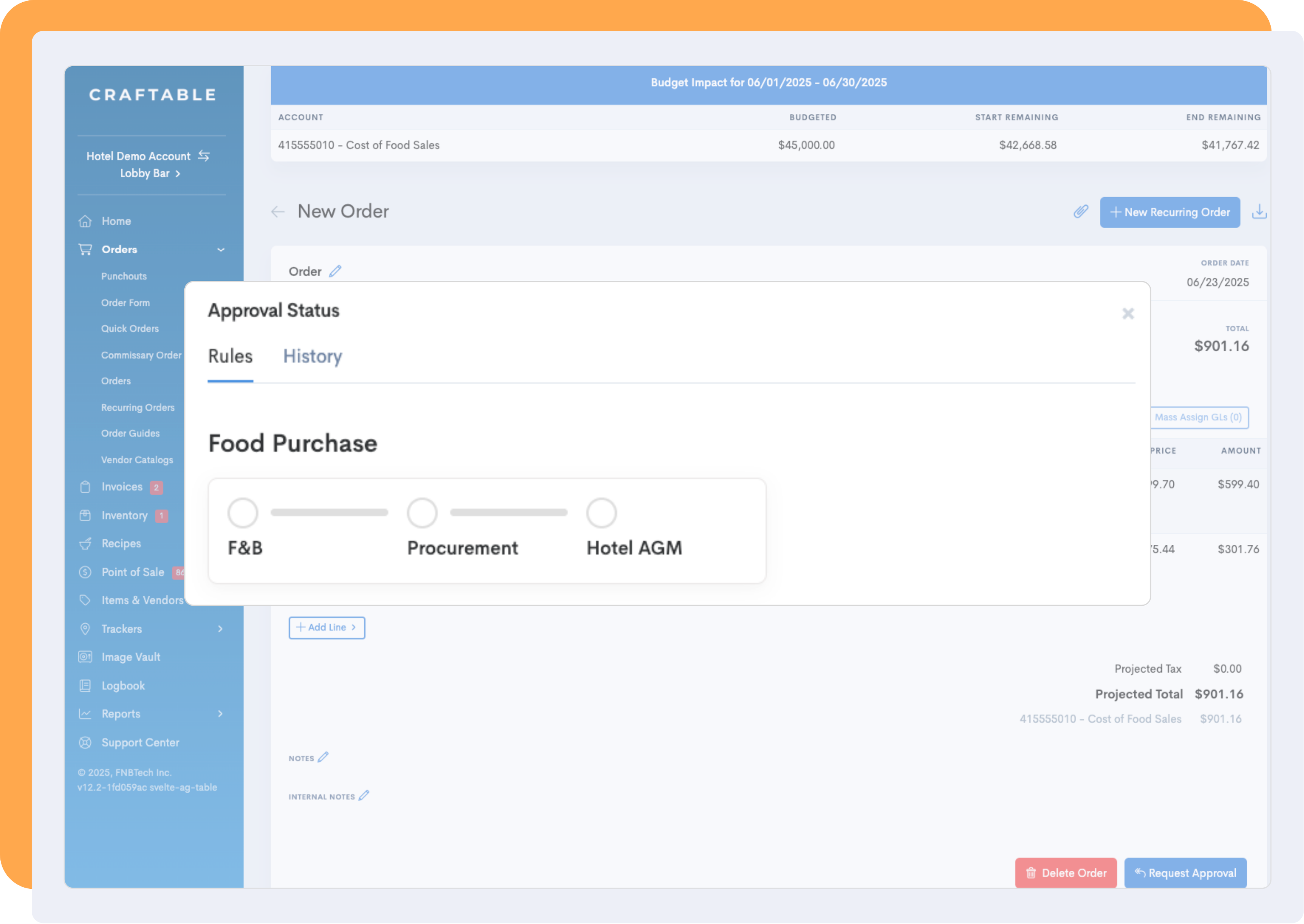Click the Mass Assign GLs (0) button

click(1199, 417)
